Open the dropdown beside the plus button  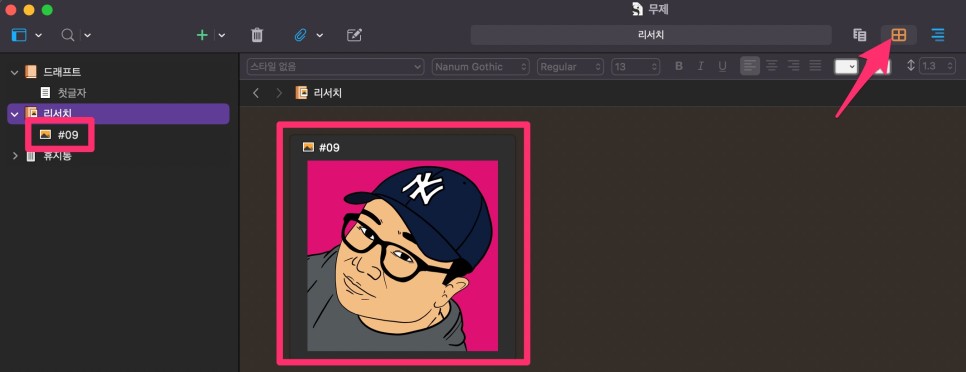coord(222,35)
